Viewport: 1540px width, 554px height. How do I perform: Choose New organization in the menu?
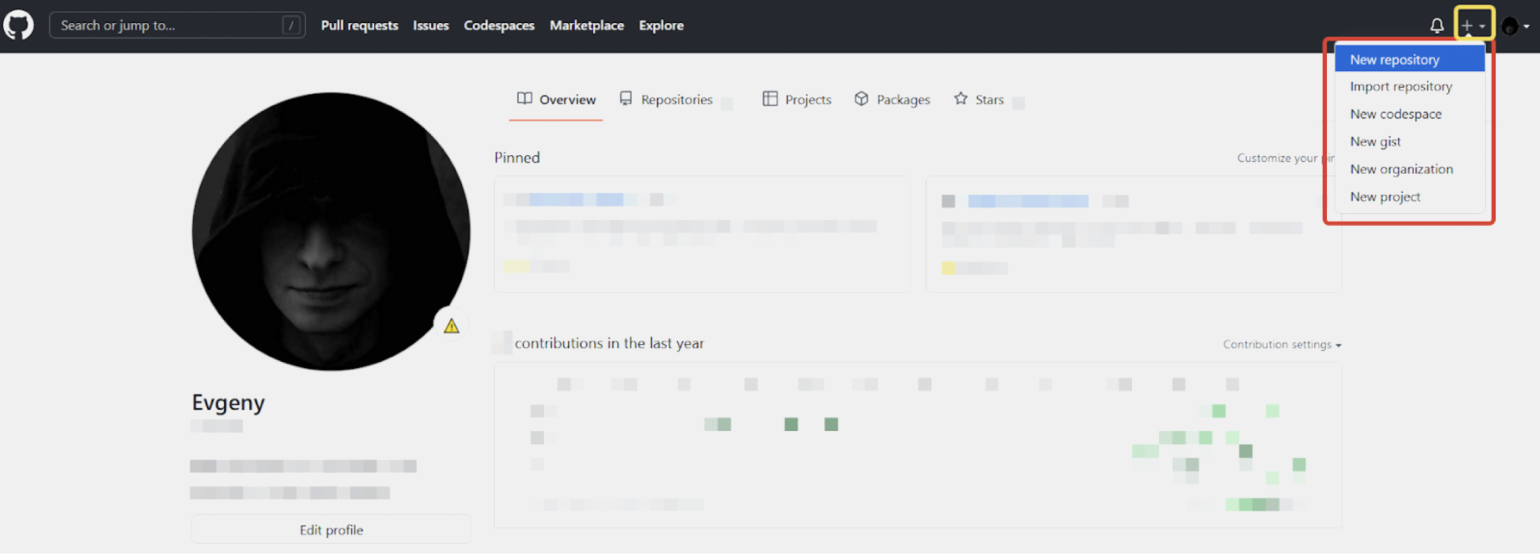point(1401,169)
